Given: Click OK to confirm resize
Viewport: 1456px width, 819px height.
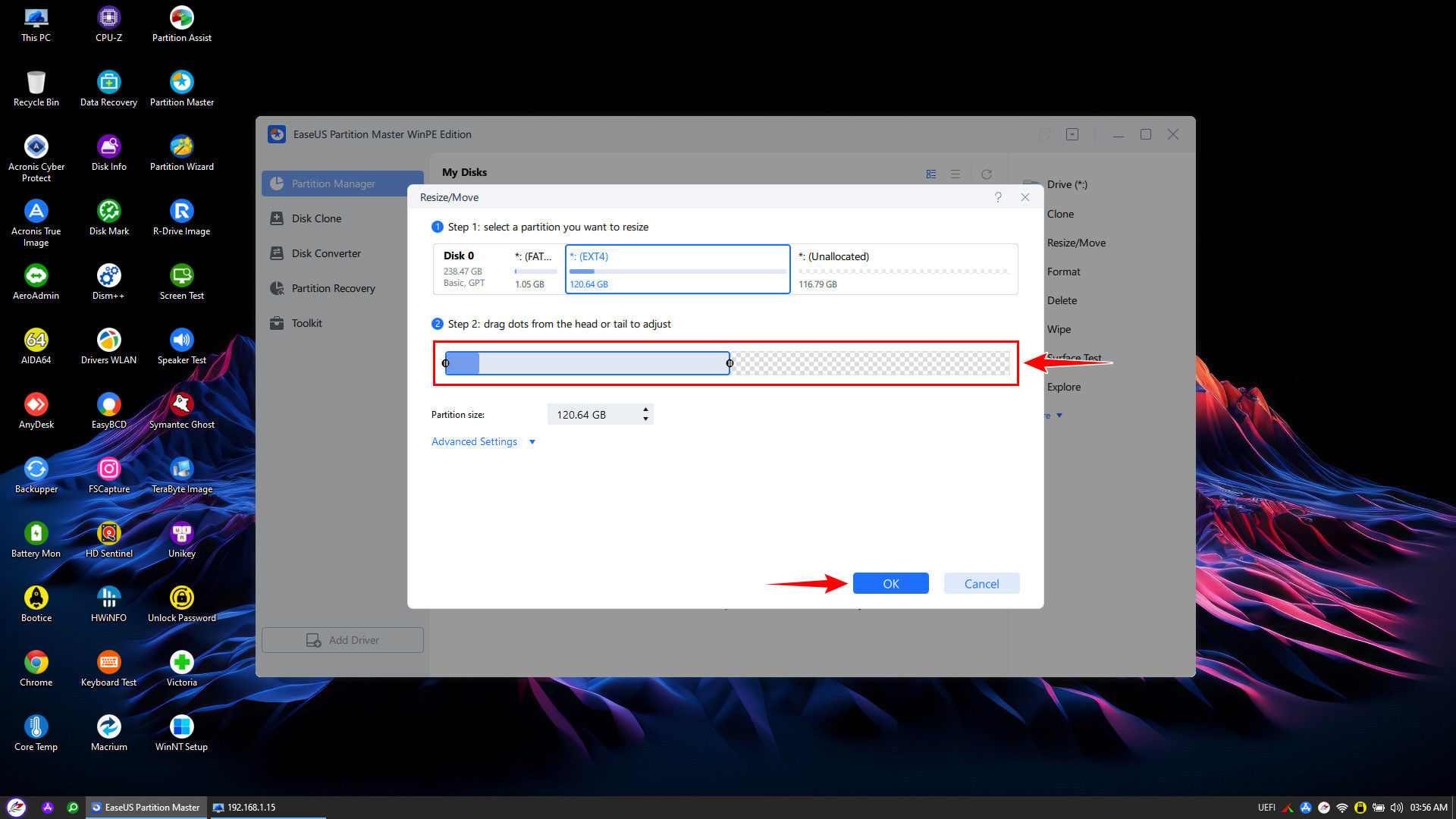Looking at the screenshot, I should [x=890, y=583].
